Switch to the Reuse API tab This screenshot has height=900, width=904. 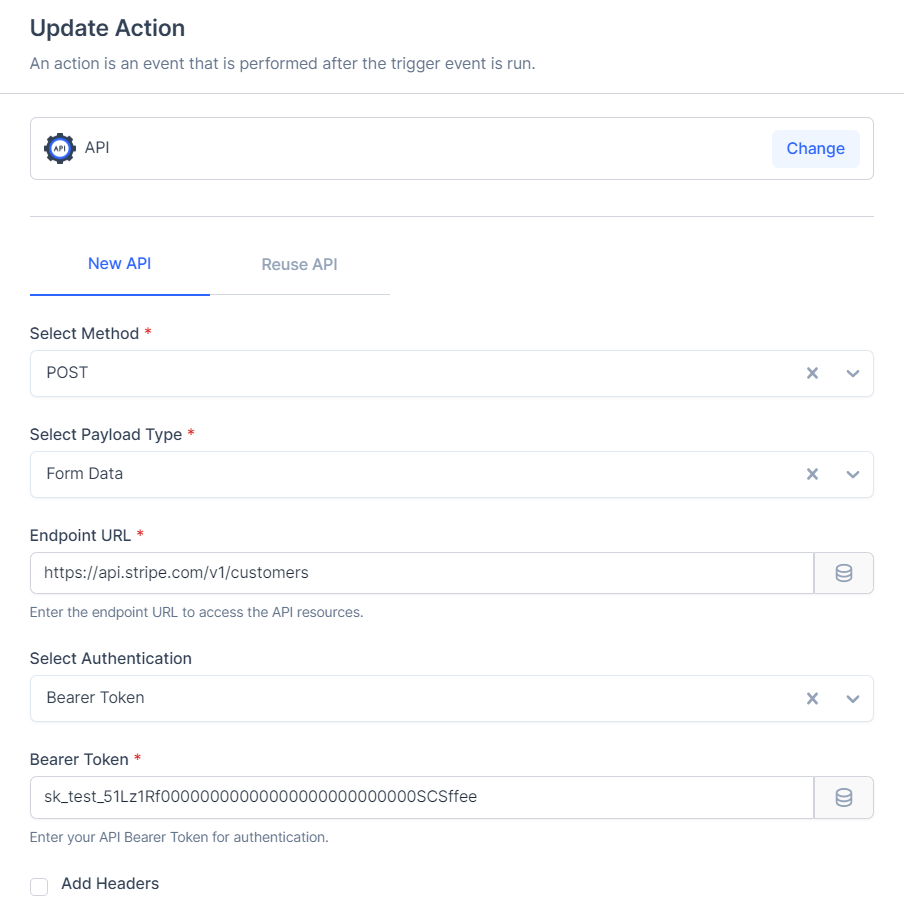click(299, 265)
